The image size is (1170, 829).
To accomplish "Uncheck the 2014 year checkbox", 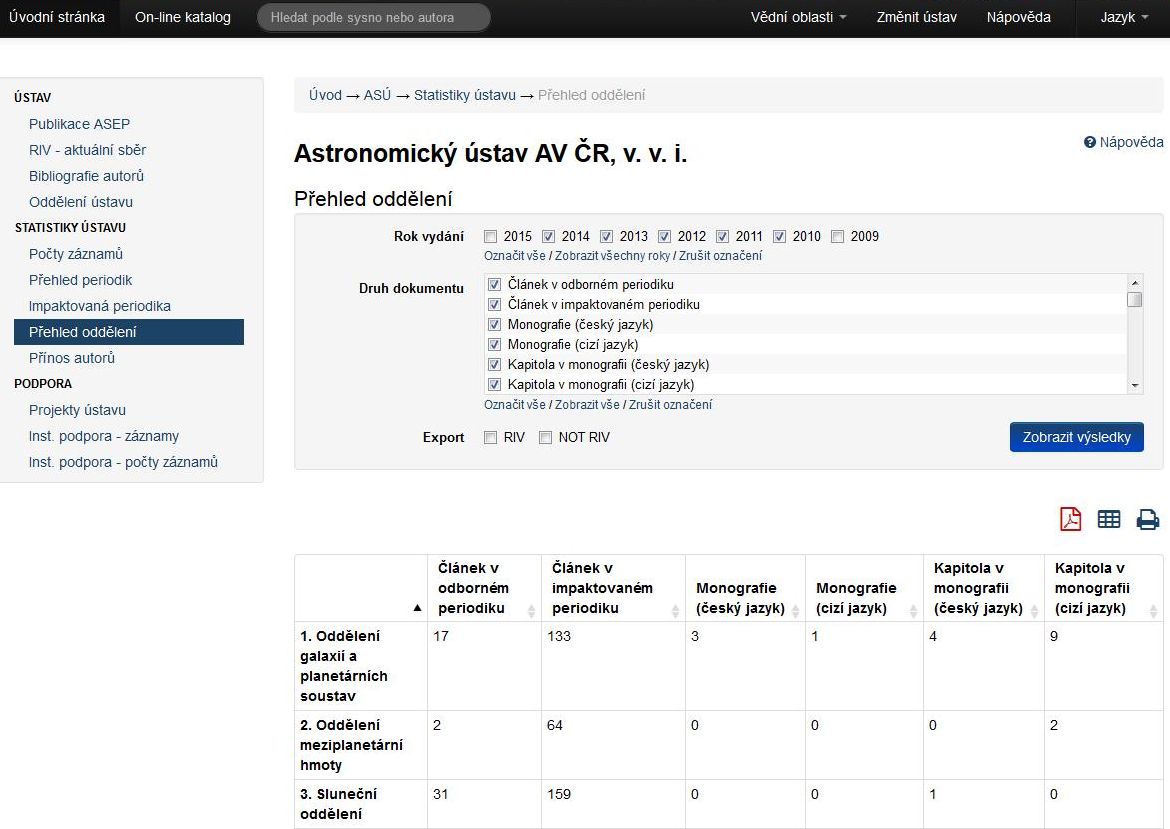I will pos(548,237).
